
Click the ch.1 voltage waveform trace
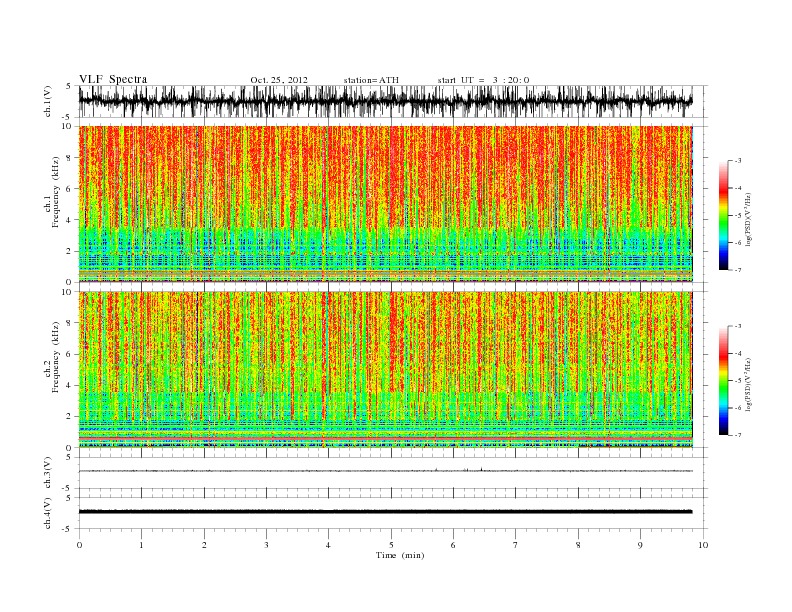click(385, 101)
